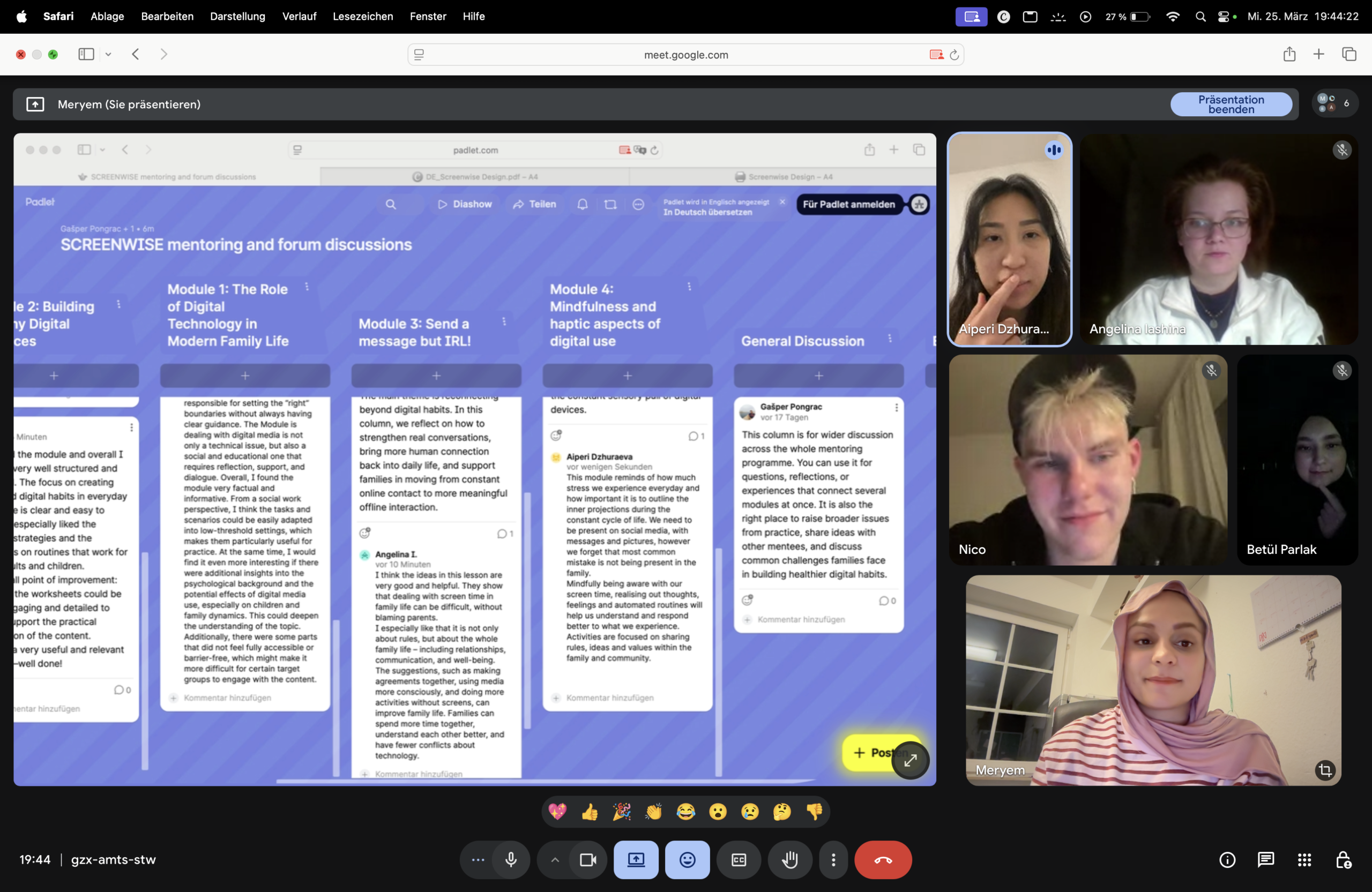Click the meet.google.com address field

(685, 55)
